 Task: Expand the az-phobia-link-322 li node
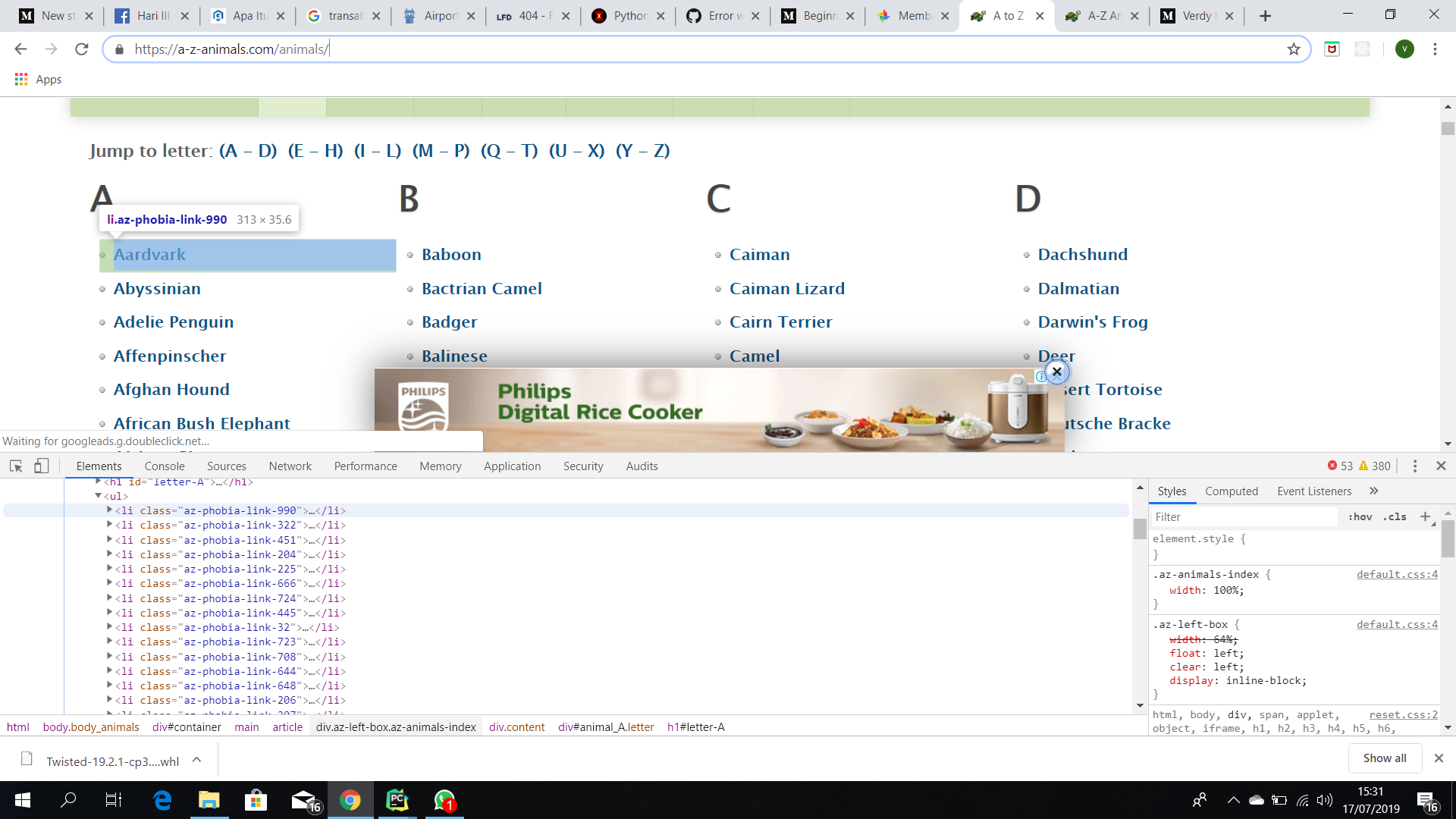coord(109,525)
